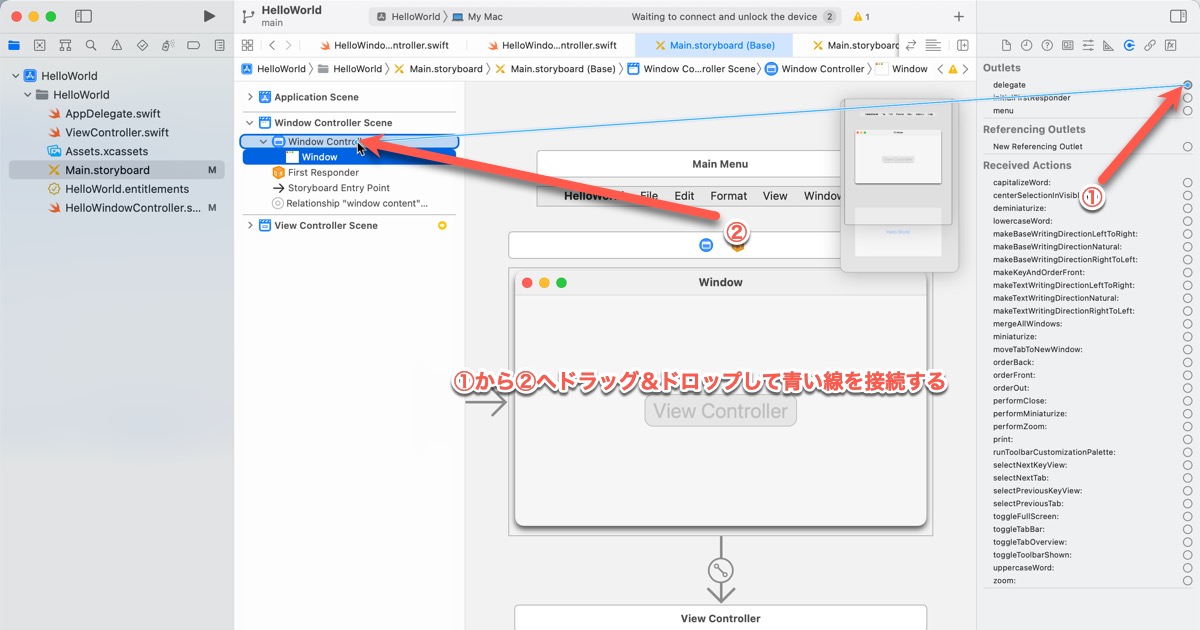Open the Breakpoint navigator
This screenshot has width=1200, height=630.
coord(194,45)
